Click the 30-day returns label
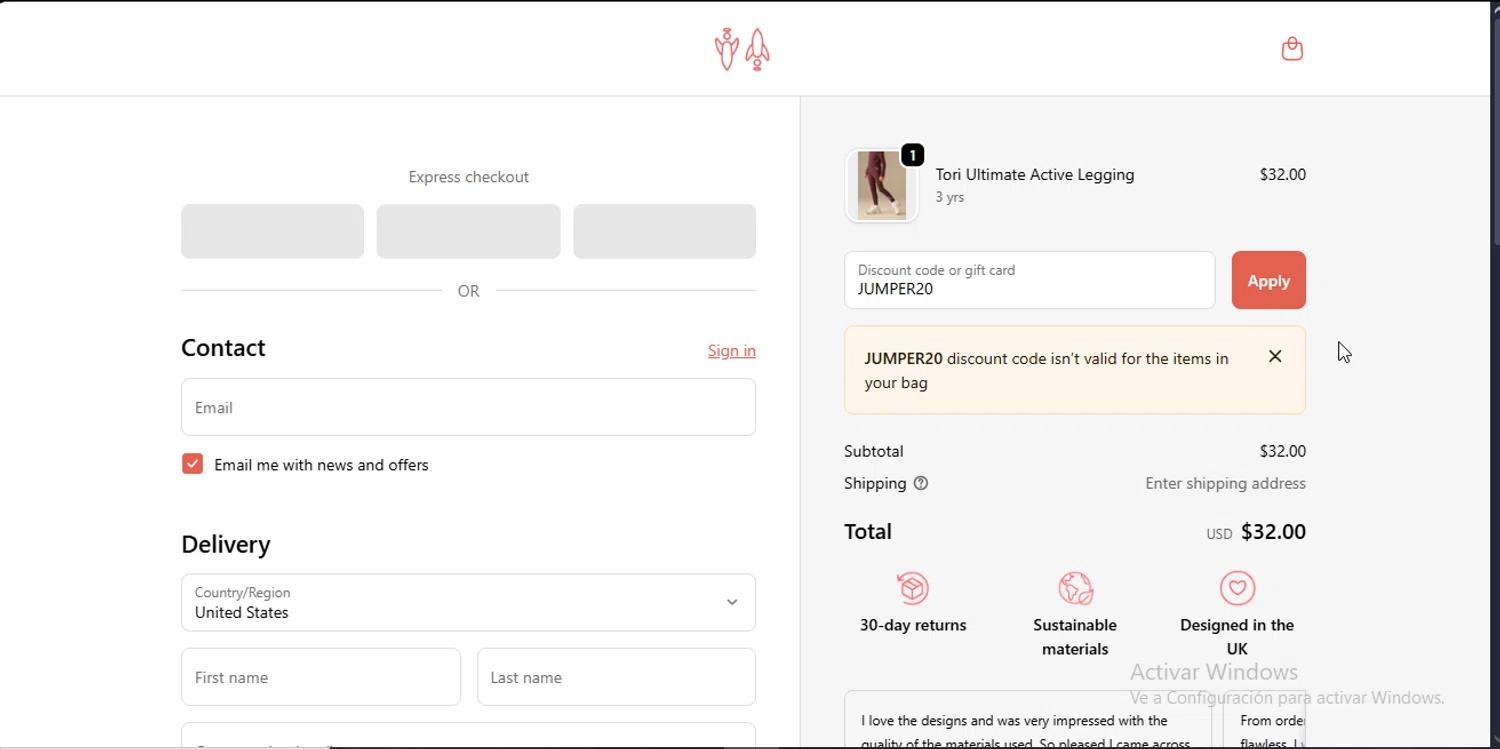1500x749 pixels. click(913, 625)
